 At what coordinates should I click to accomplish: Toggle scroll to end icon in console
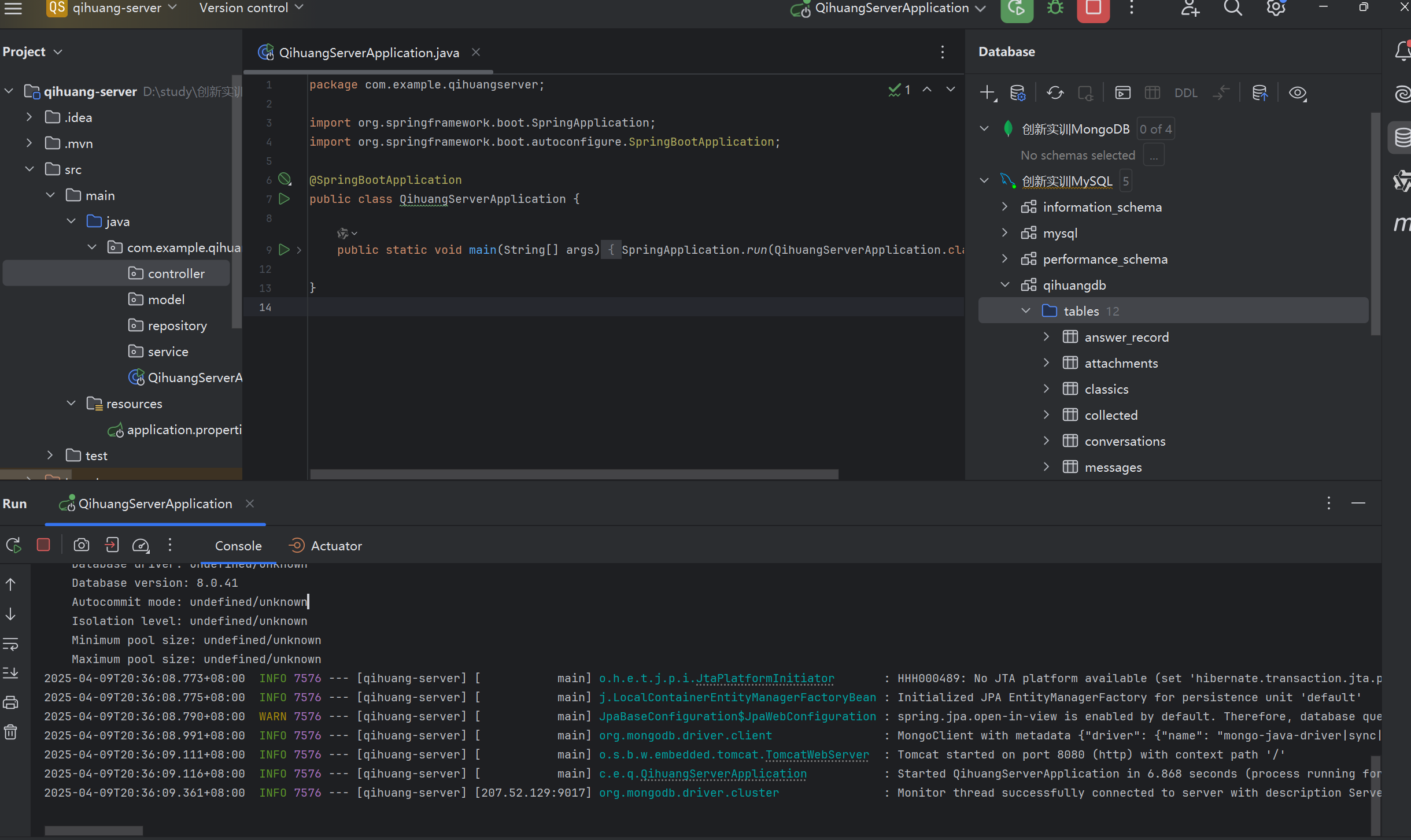point(11,673)
